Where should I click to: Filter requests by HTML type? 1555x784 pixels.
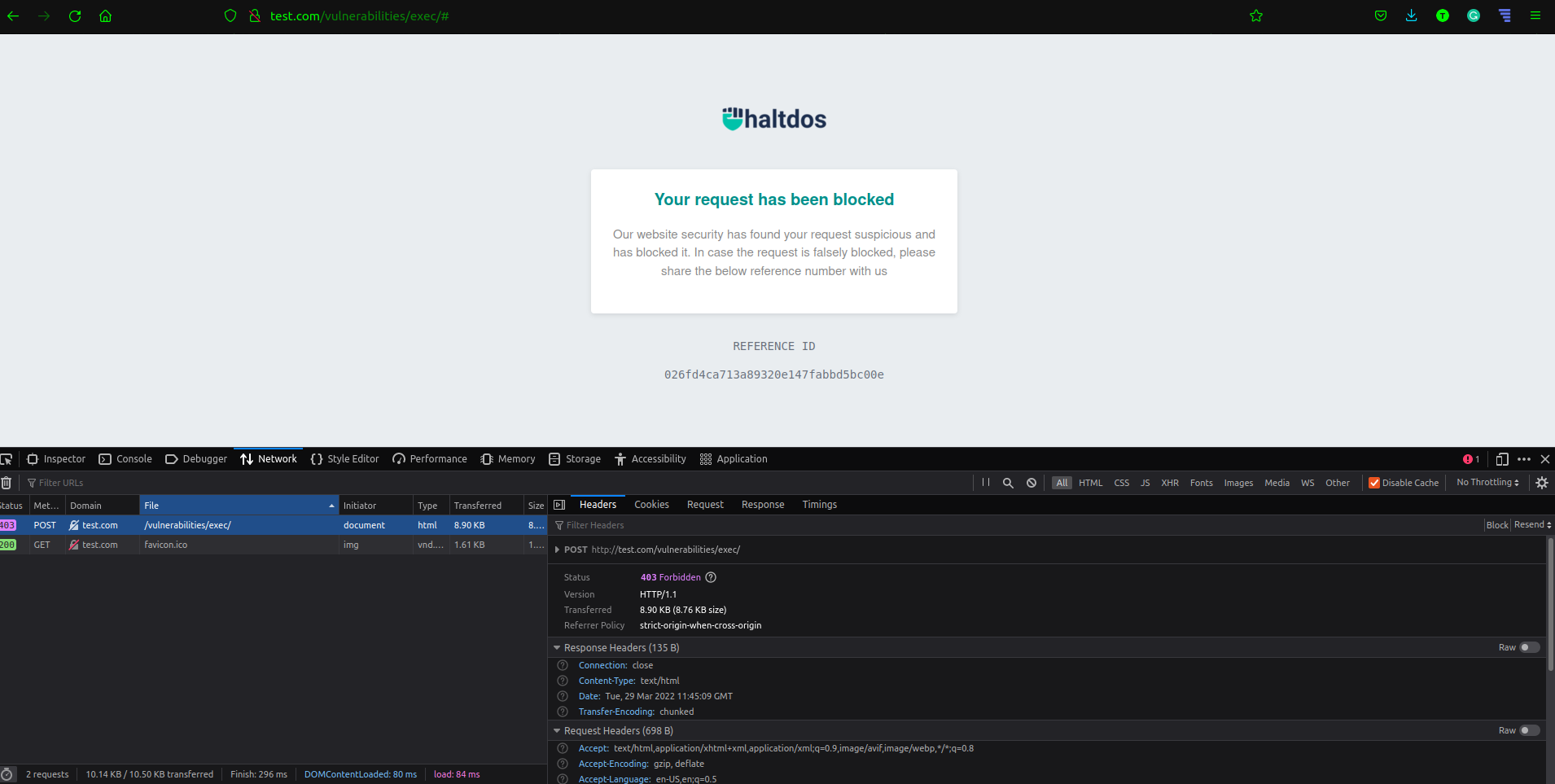click(1091, 483)
